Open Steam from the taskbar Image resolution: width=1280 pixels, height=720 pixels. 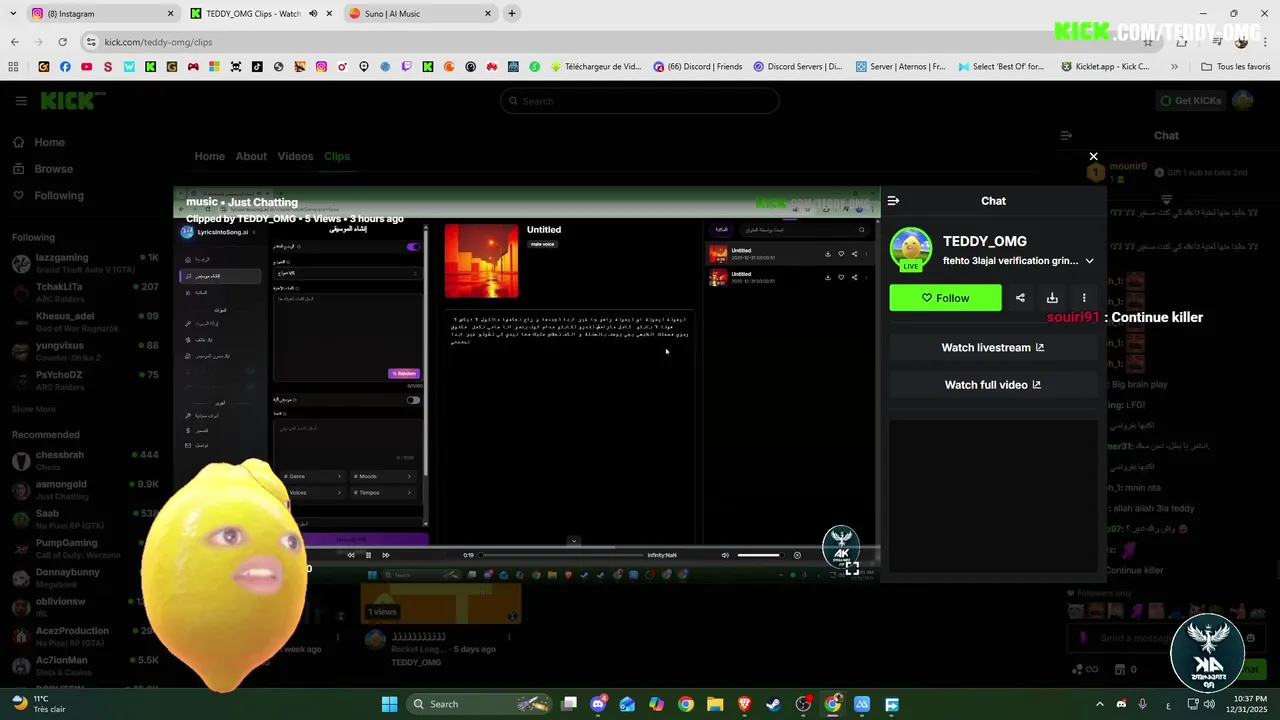[773, 704]
